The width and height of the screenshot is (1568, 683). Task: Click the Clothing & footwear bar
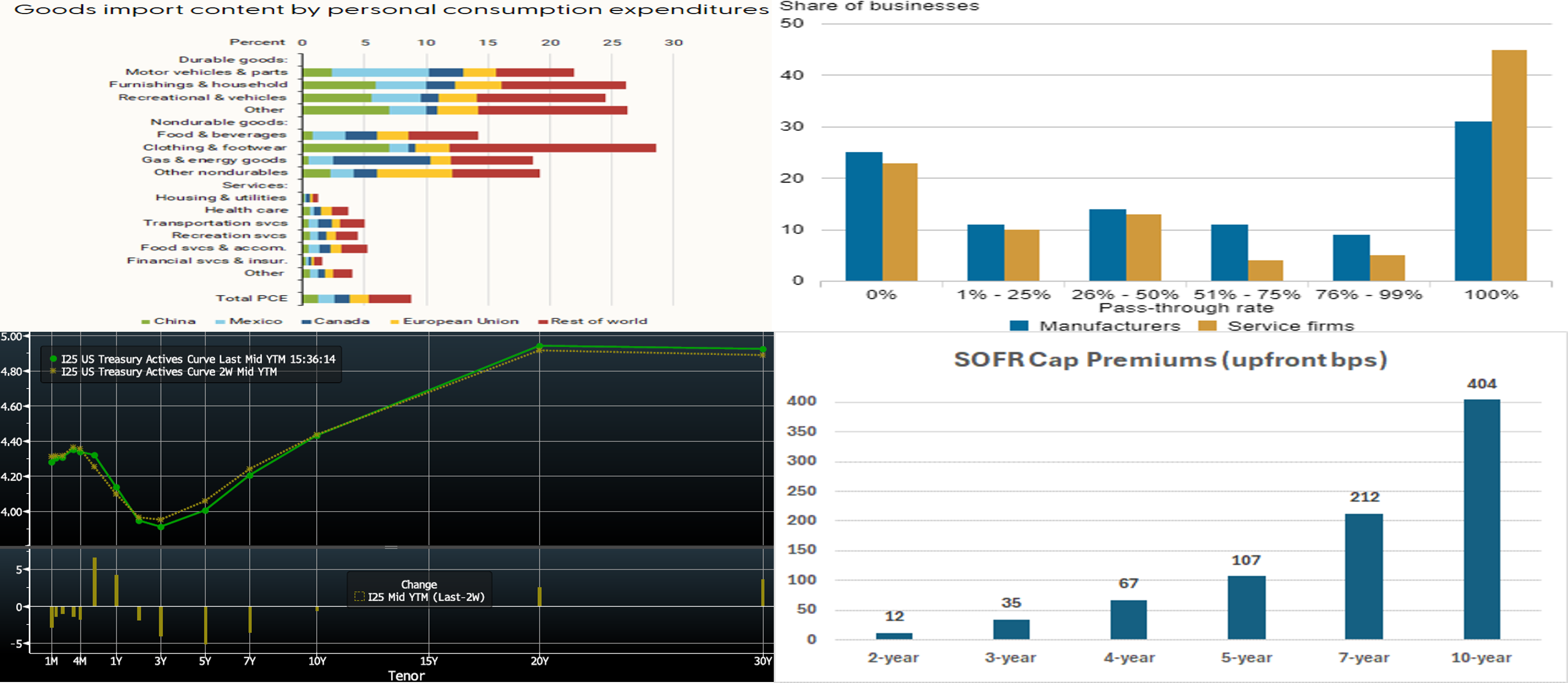[480, 148]
